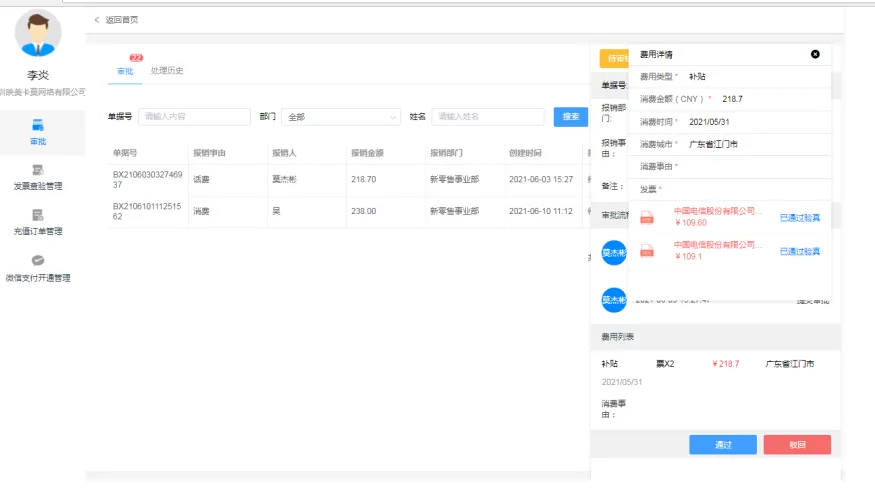Click the 李炎 user avatar
The image size is (875, 497).
[x=38, y=33]
